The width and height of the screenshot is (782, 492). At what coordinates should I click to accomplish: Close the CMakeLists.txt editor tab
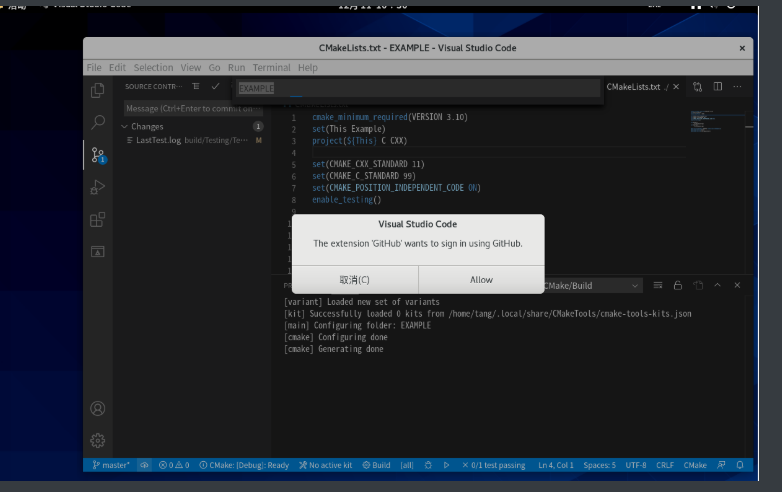[x=676, y=87]
